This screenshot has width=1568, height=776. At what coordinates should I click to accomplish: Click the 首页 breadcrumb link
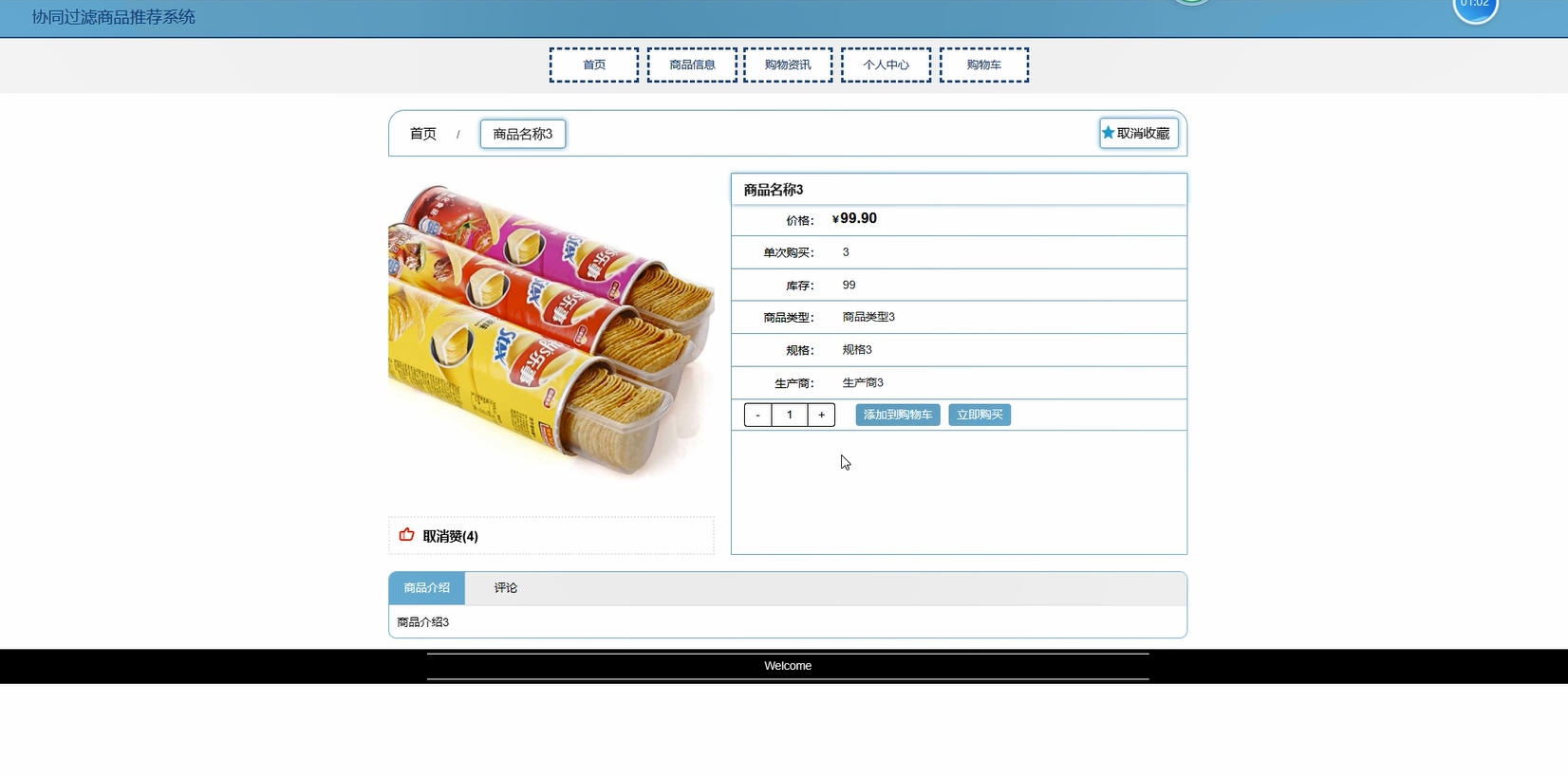point(422,134)
